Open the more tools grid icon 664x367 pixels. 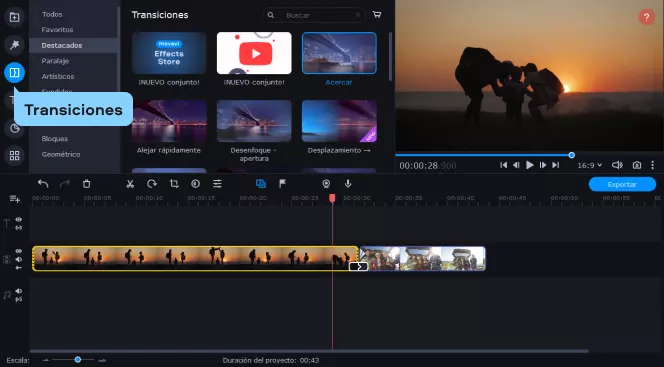14,156
